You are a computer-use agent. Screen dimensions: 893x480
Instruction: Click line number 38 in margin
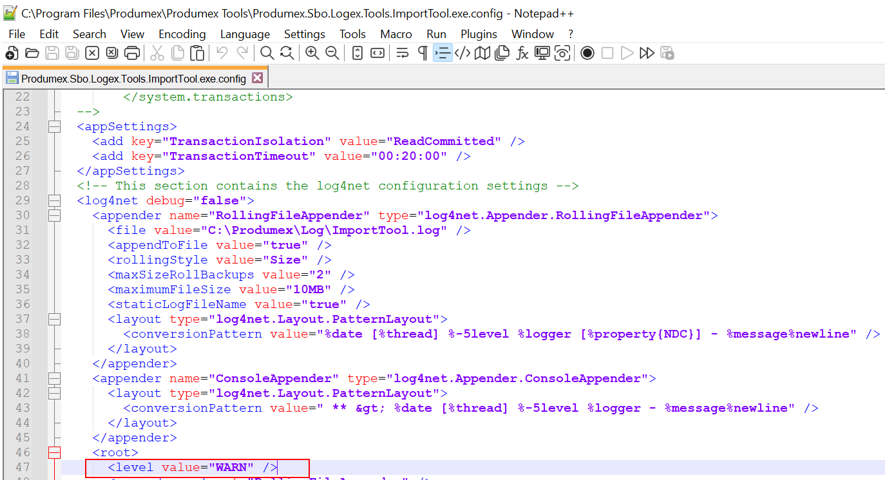pos(23,334)
